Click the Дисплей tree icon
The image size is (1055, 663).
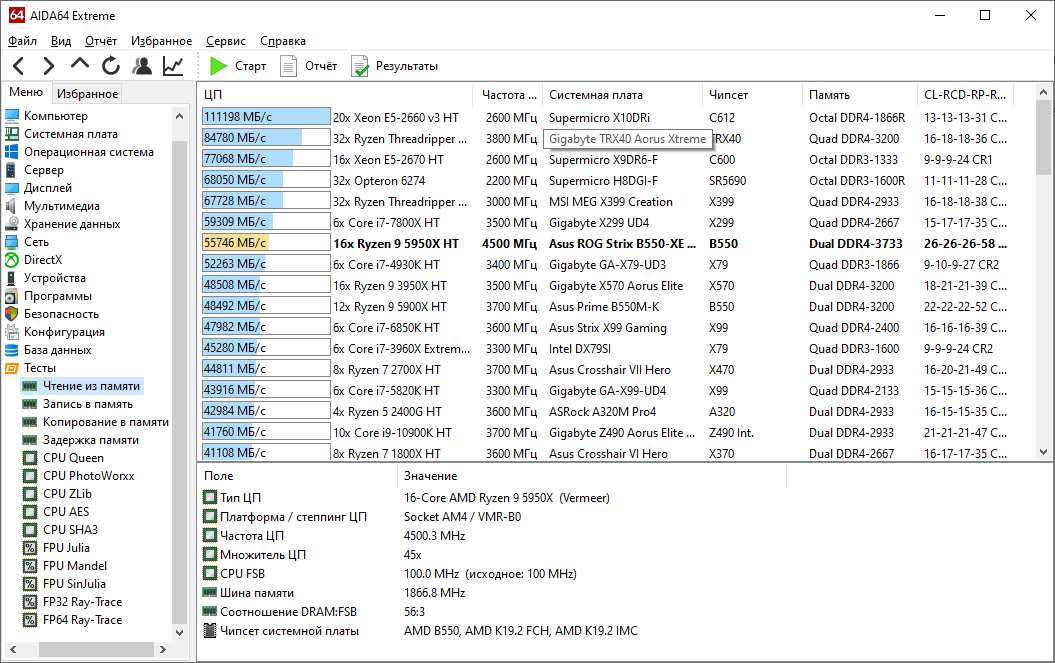(x=11, y=188)
